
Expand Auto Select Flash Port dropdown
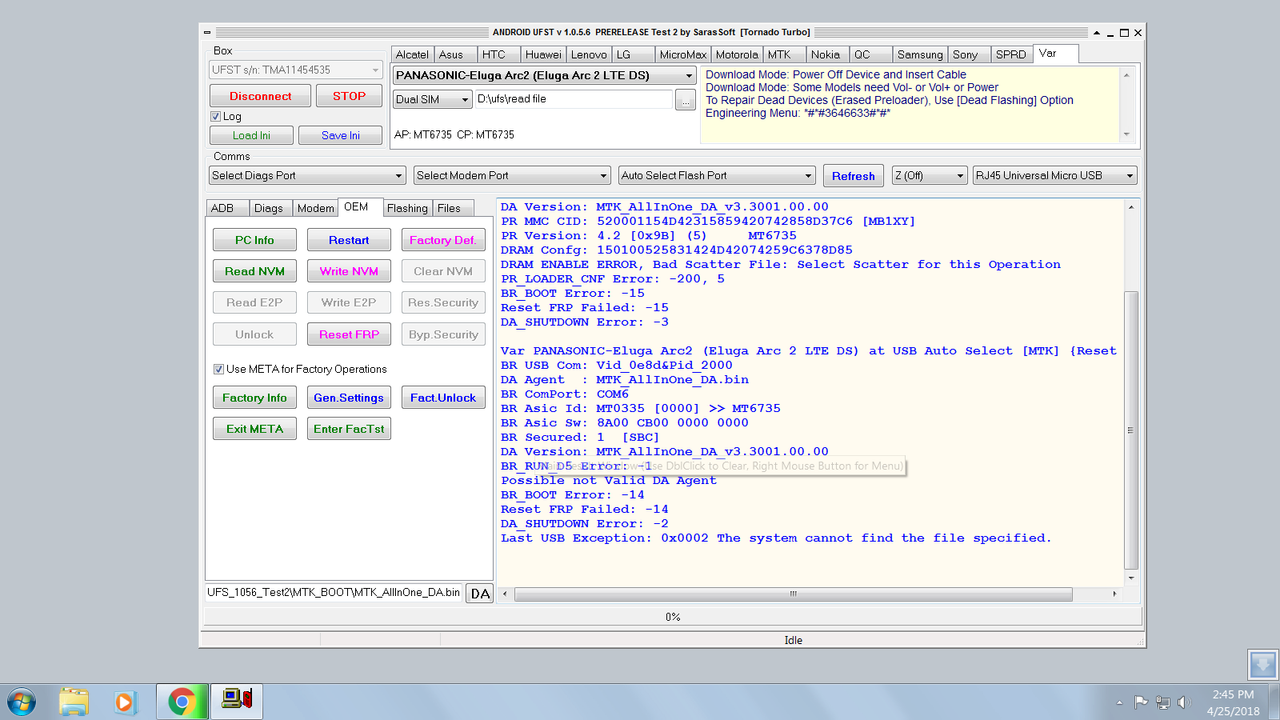(x=717, y=176)
